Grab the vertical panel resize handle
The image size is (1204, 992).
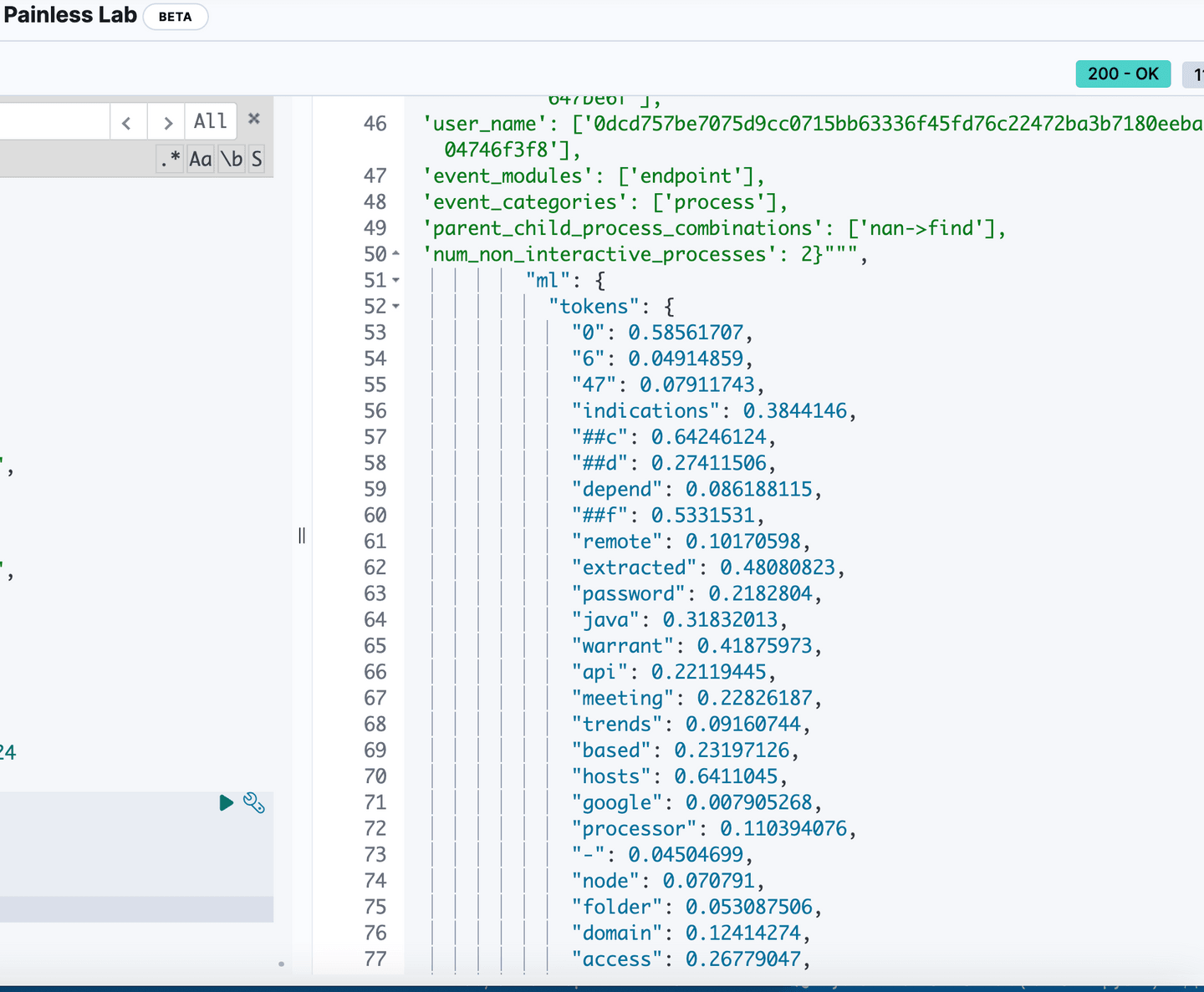click(x=302, y=536)
